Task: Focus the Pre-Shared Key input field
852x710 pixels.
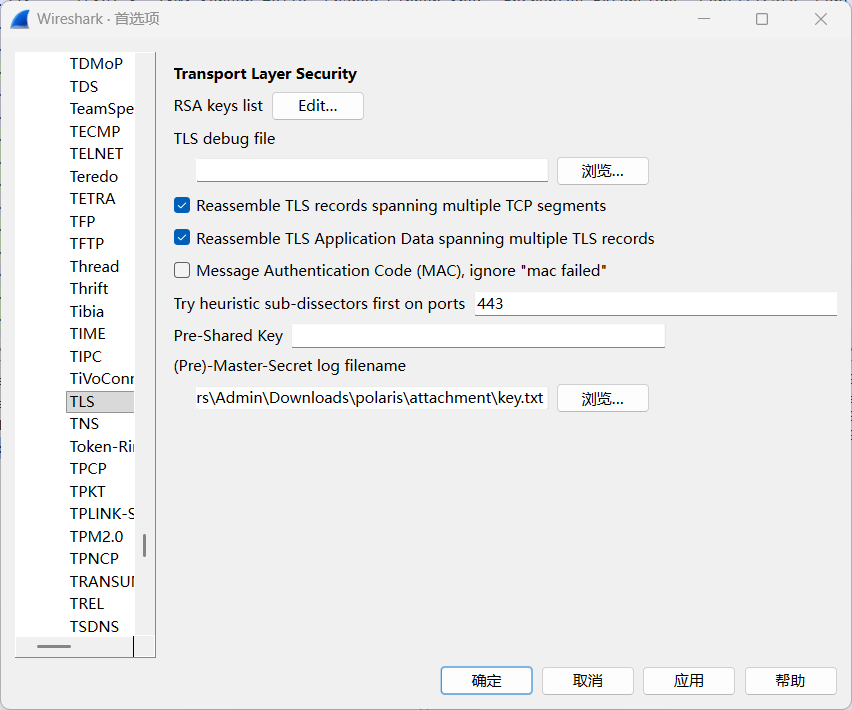Action: [478, 336]
